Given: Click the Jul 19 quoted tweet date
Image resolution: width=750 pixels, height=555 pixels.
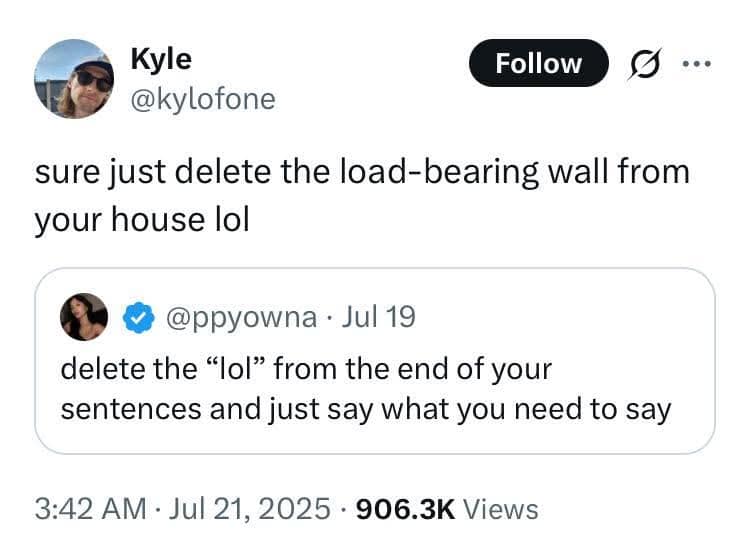Looking at the screenshot, I should pyautogui.click(x=378, y=318).
